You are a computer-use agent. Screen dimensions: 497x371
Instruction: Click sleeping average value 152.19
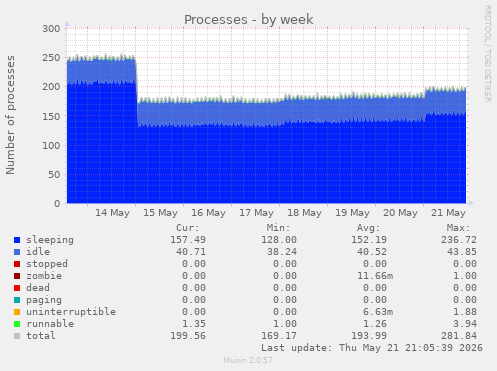coord(369,240)
